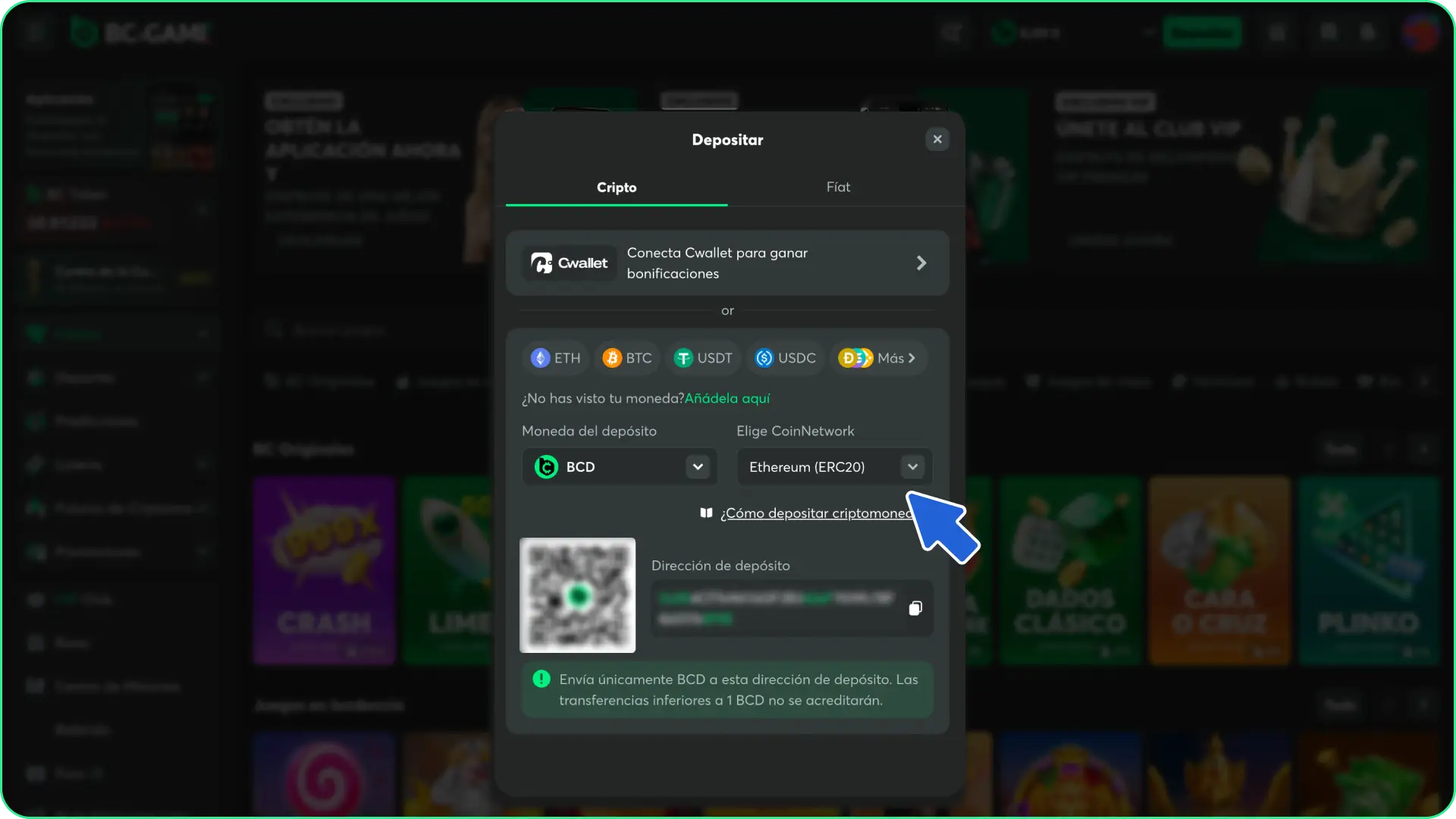The height and width of the screenshot is (819, 1456).
Task: Open the Más coins list
Action: coord(877,358)
